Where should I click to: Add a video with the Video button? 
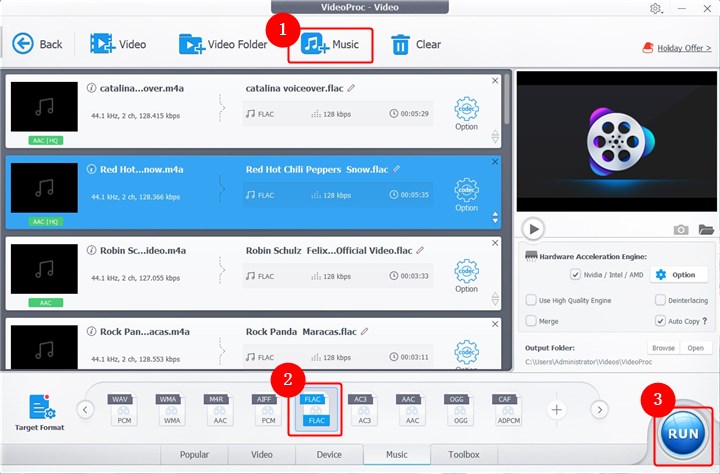tap(118, 44)
